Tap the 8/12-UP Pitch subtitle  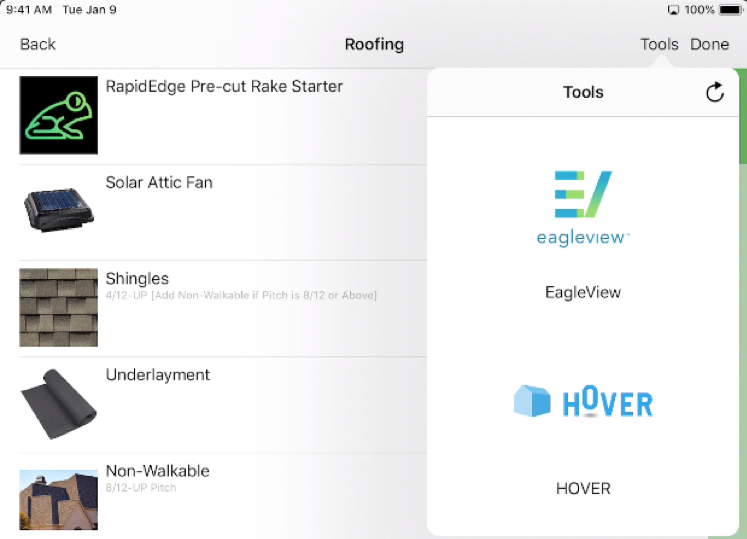pyautogui.click(x=141, y=488)
